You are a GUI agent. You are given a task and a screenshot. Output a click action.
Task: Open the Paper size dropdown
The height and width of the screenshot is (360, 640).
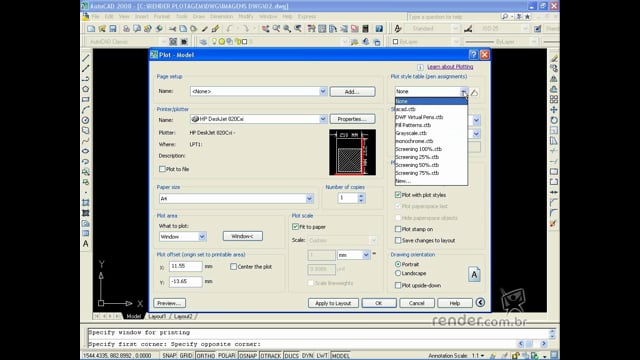point(309,198)
